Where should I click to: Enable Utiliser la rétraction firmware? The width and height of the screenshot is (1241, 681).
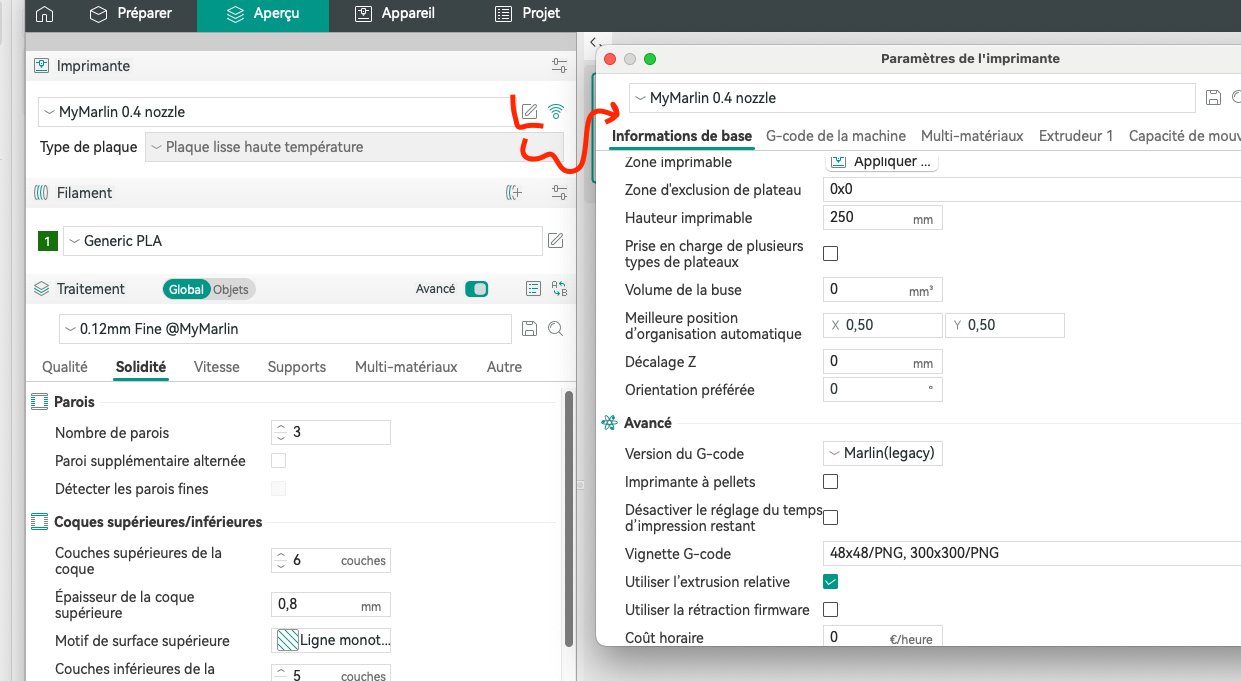830,610
